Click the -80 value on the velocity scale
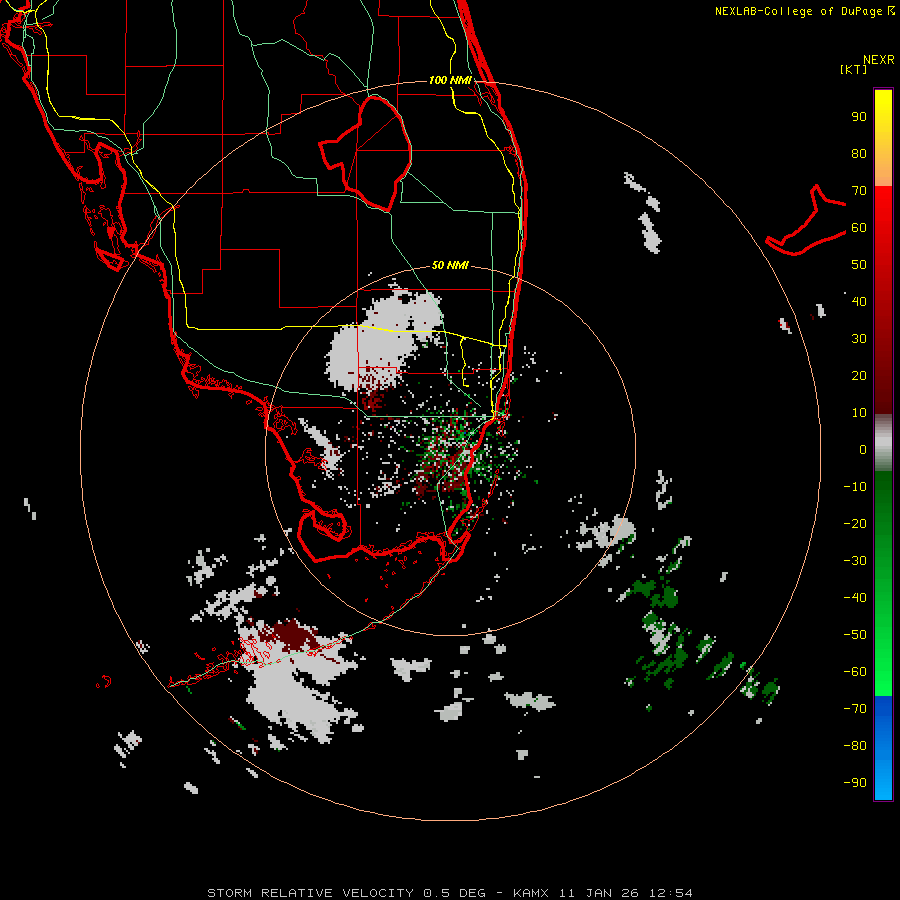This screenshot has width=900, height=900. tap(855, 746)
